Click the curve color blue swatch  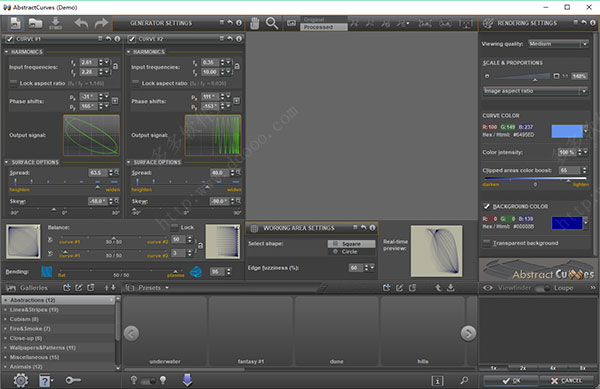(567, 131)
